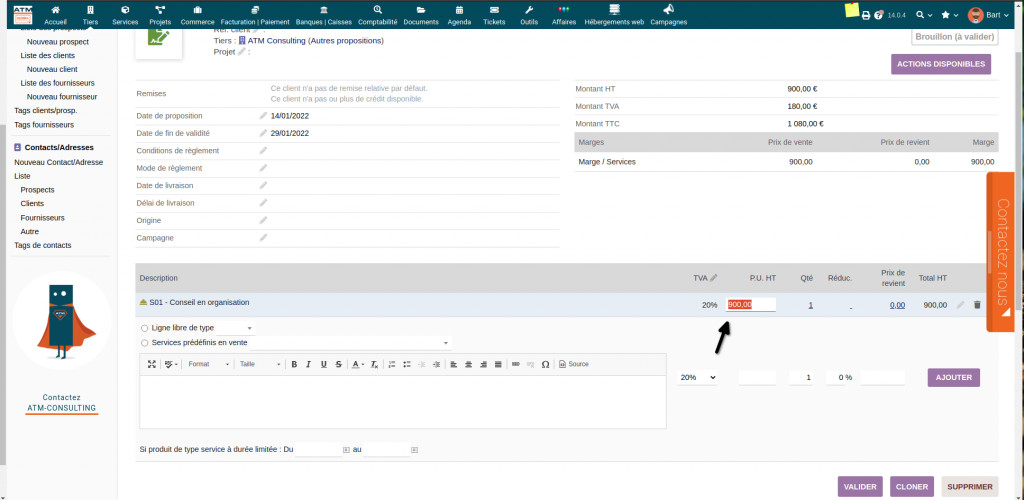Open Ligne libre de type dropdown
1024x500 pixels.
pyautogui.click(x=235, y=328)
